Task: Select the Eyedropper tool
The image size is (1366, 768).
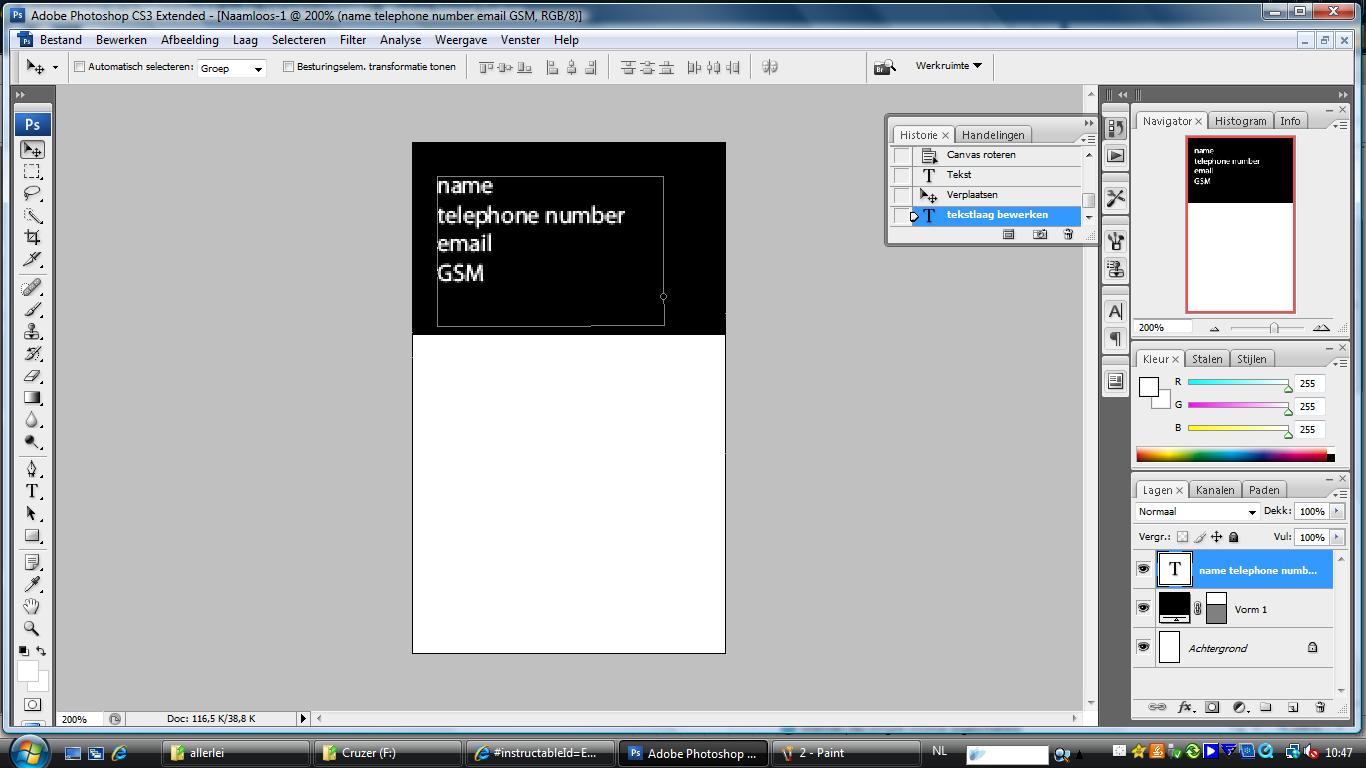Action: (x=32, y=585)
